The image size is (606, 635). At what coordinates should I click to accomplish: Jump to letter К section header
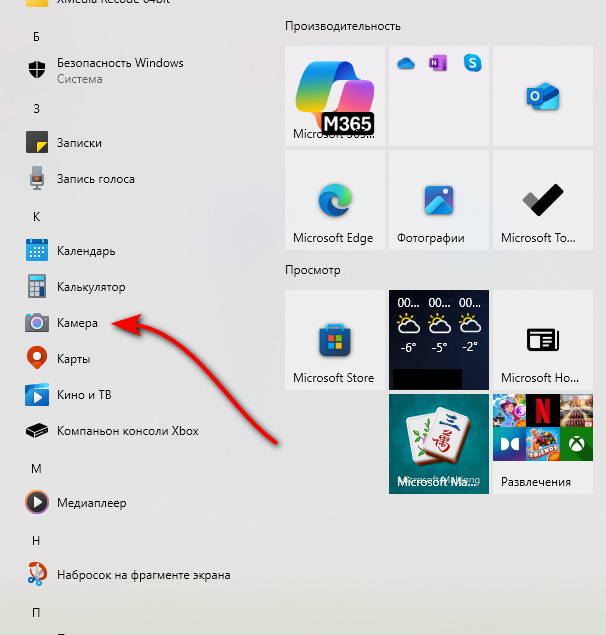(36, 217)
